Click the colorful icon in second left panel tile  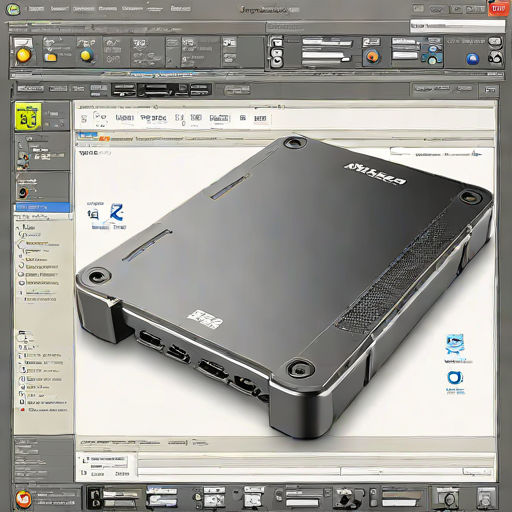coord(23,160)
